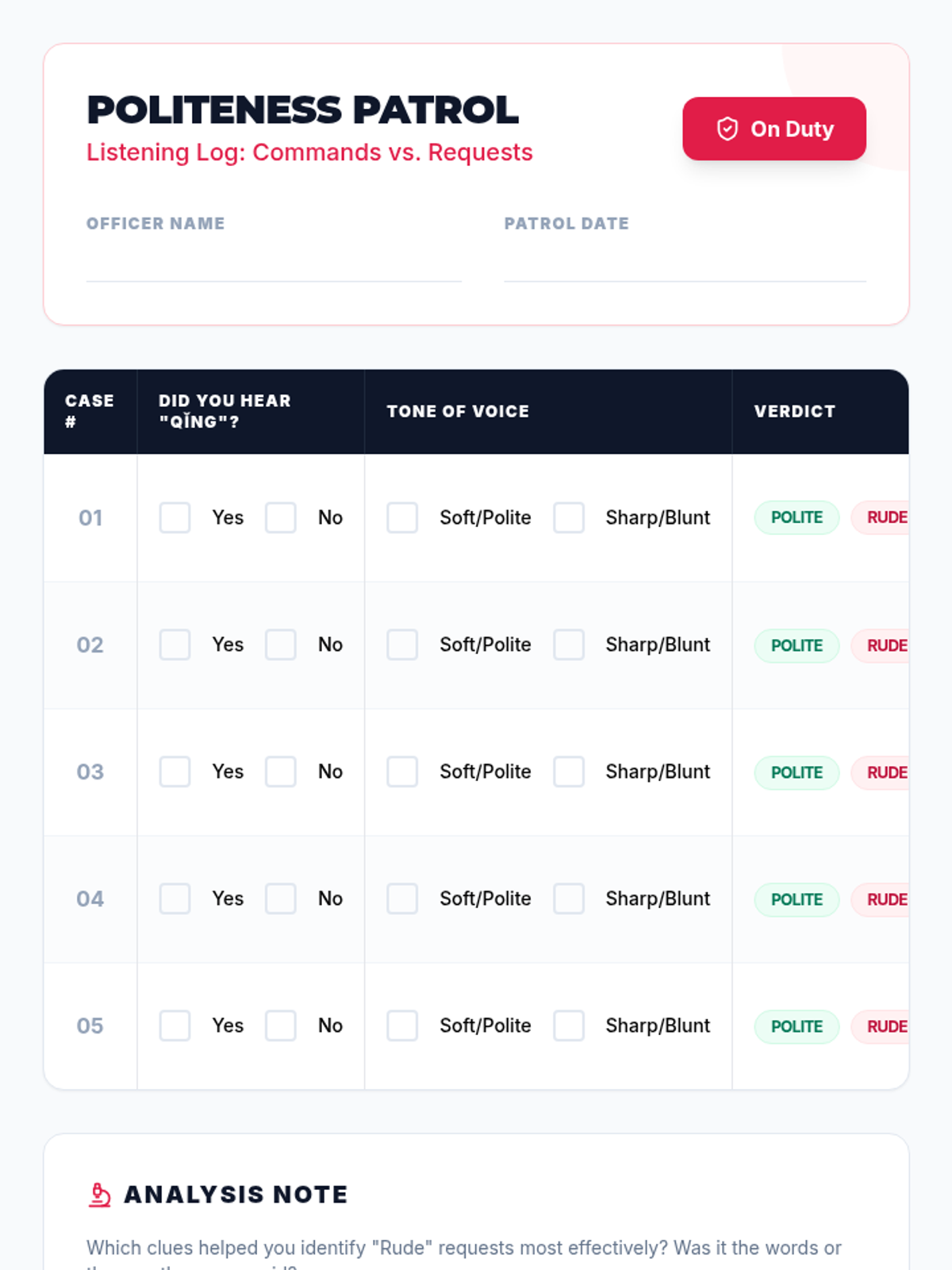Viewport: 952px width, 1270px height.
Task: Click the Tone of Voice column header
Action: click(x=458, y=411)
